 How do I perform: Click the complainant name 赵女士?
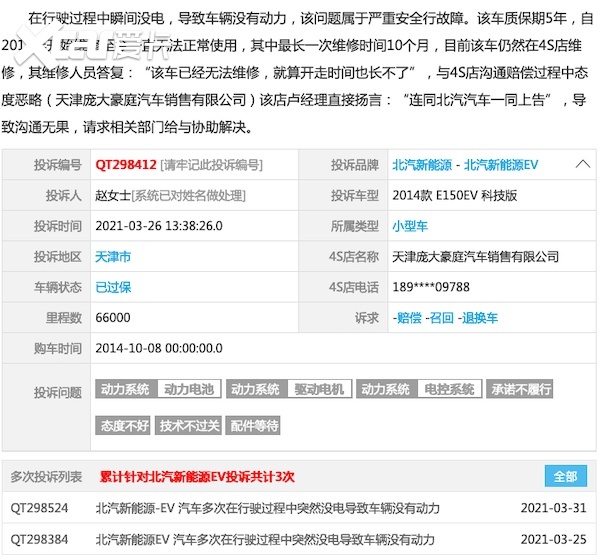pos(113,196)
